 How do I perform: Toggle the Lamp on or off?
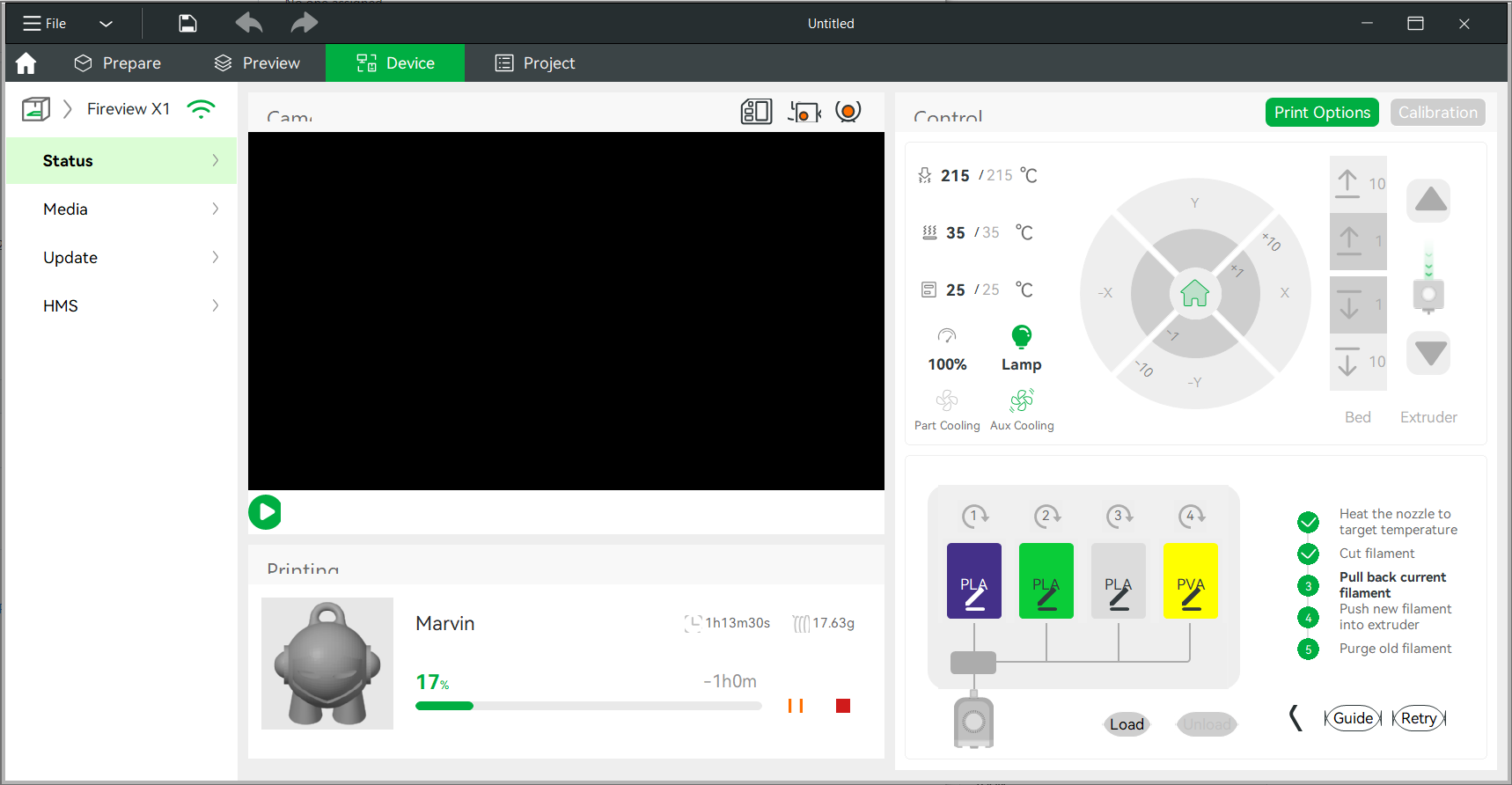(1021, 348)
